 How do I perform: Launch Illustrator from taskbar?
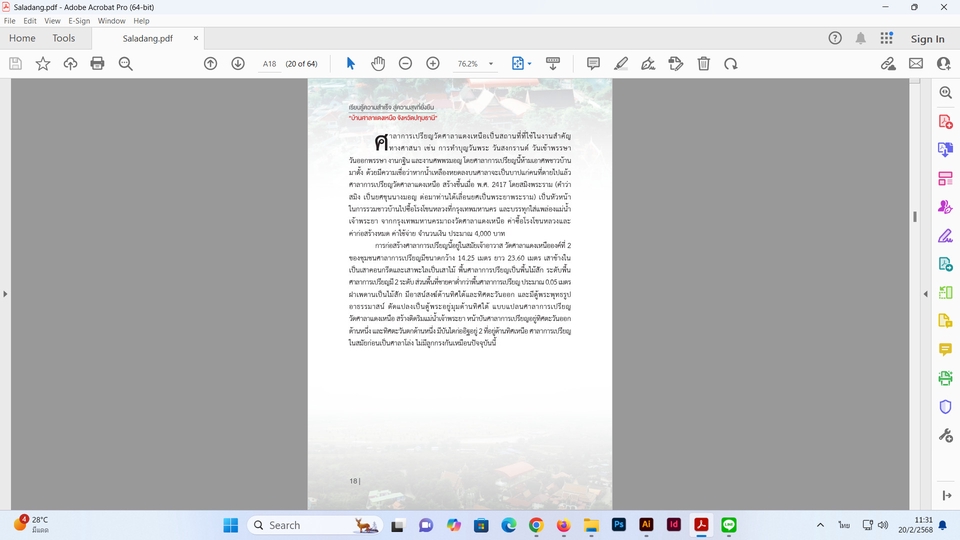tap(646, 525)
